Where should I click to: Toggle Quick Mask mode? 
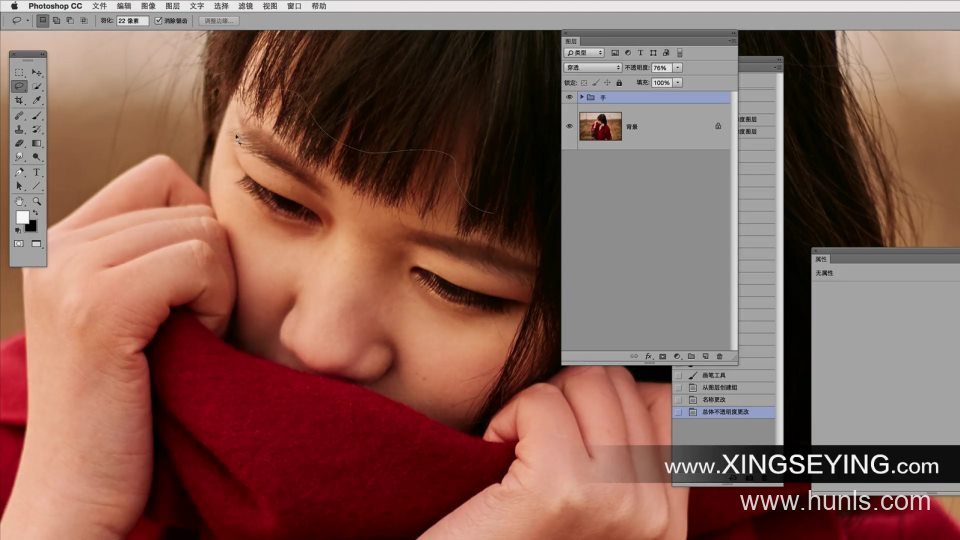19,244
